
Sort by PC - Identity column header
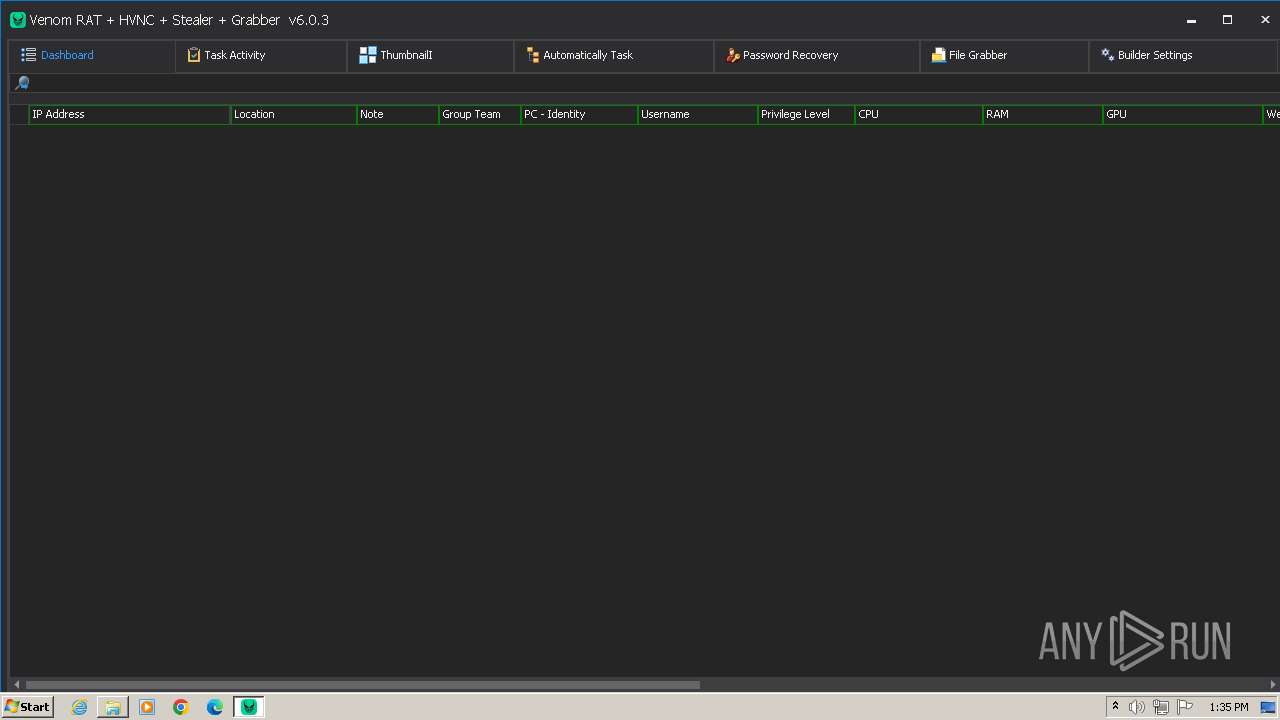tap(579, 114)
